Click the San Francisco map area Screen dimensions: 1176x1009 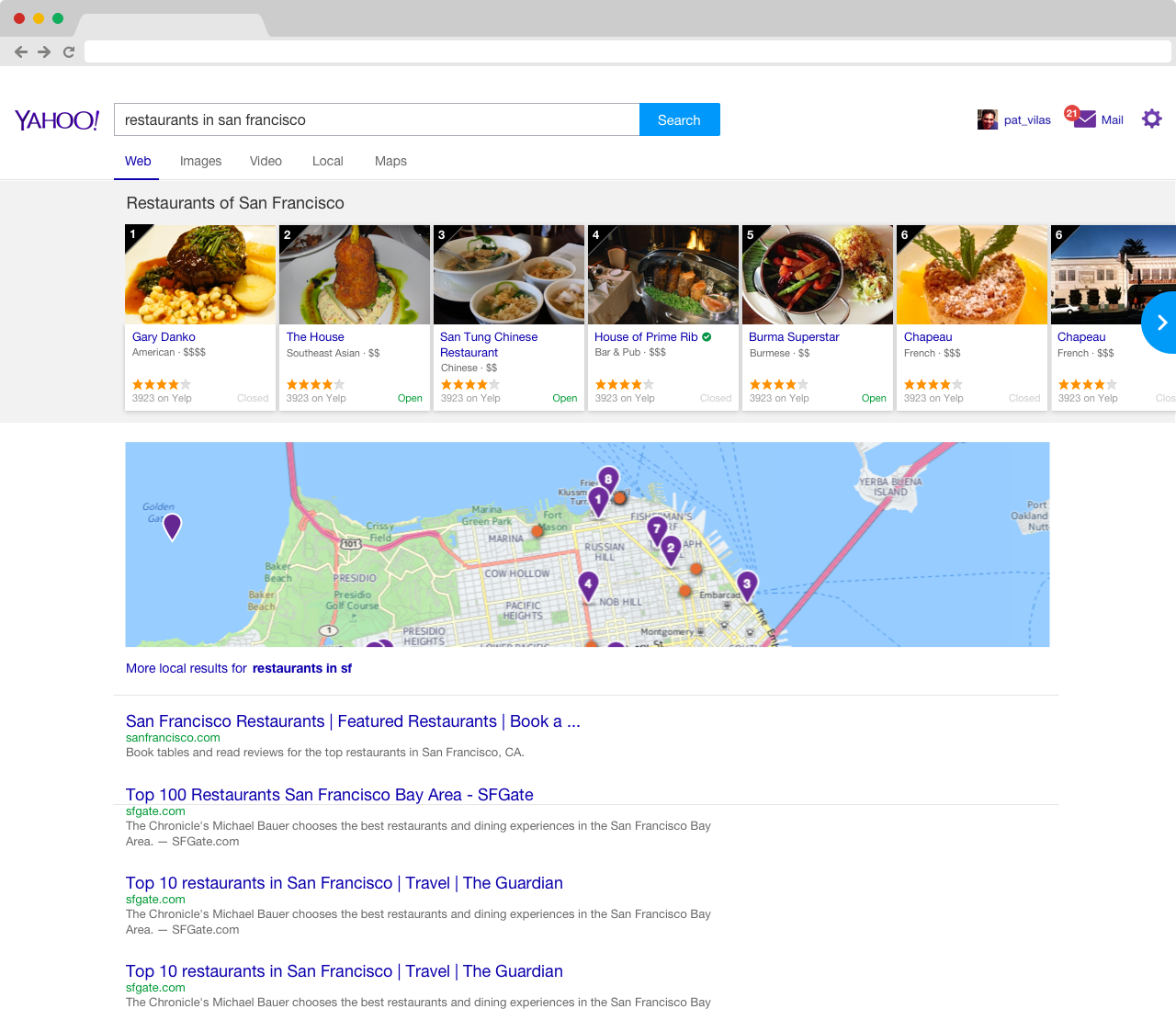[x=587, y=544]
